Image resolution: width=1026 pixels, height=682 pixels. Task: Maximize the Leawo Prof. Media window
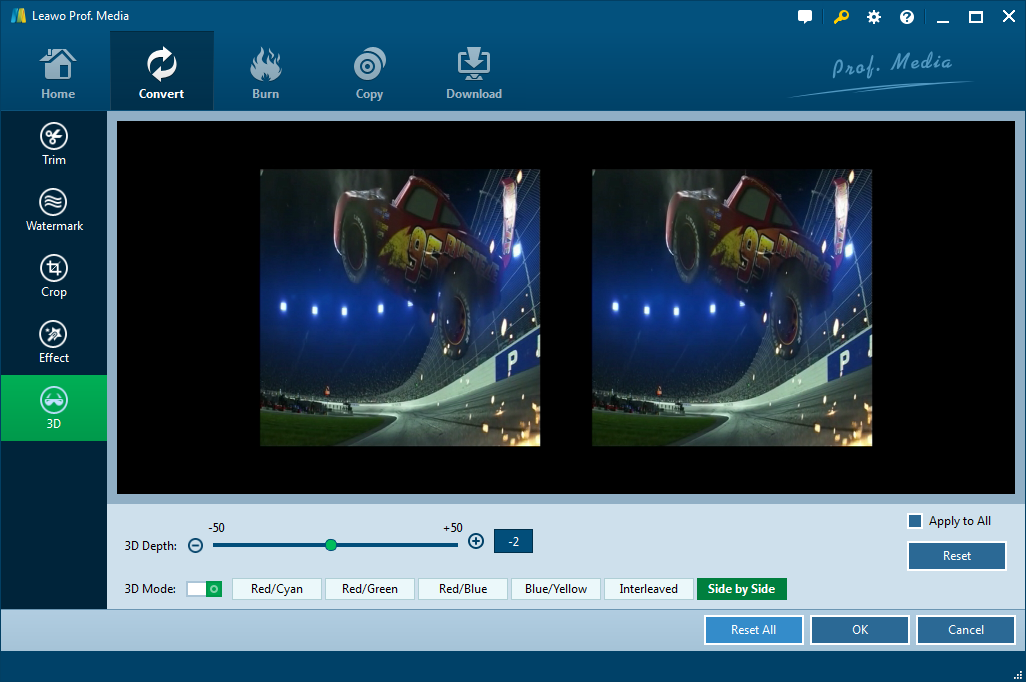coord(976,17)
